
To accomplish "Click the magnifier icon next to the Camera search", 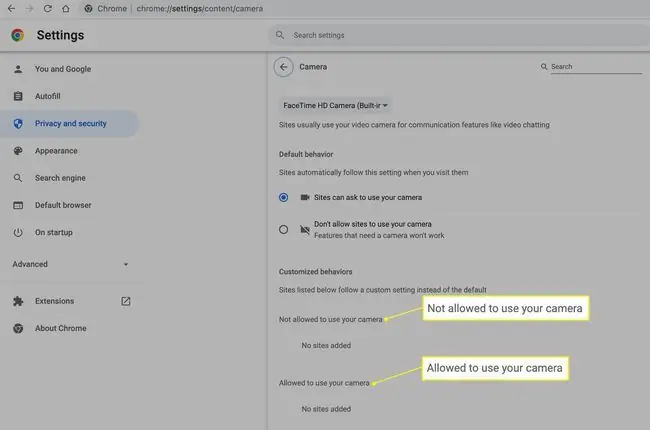I will coord(544,67).
